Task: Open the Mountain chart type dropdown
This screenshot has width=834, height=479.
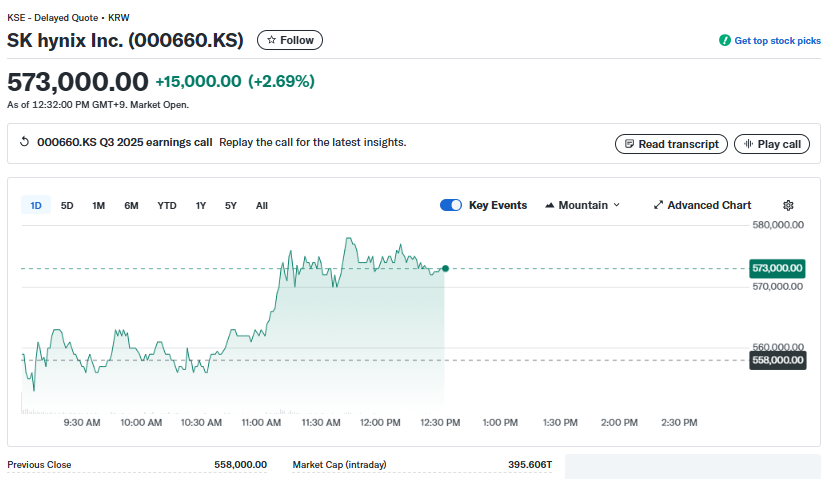Action: [x=582, y=205]
